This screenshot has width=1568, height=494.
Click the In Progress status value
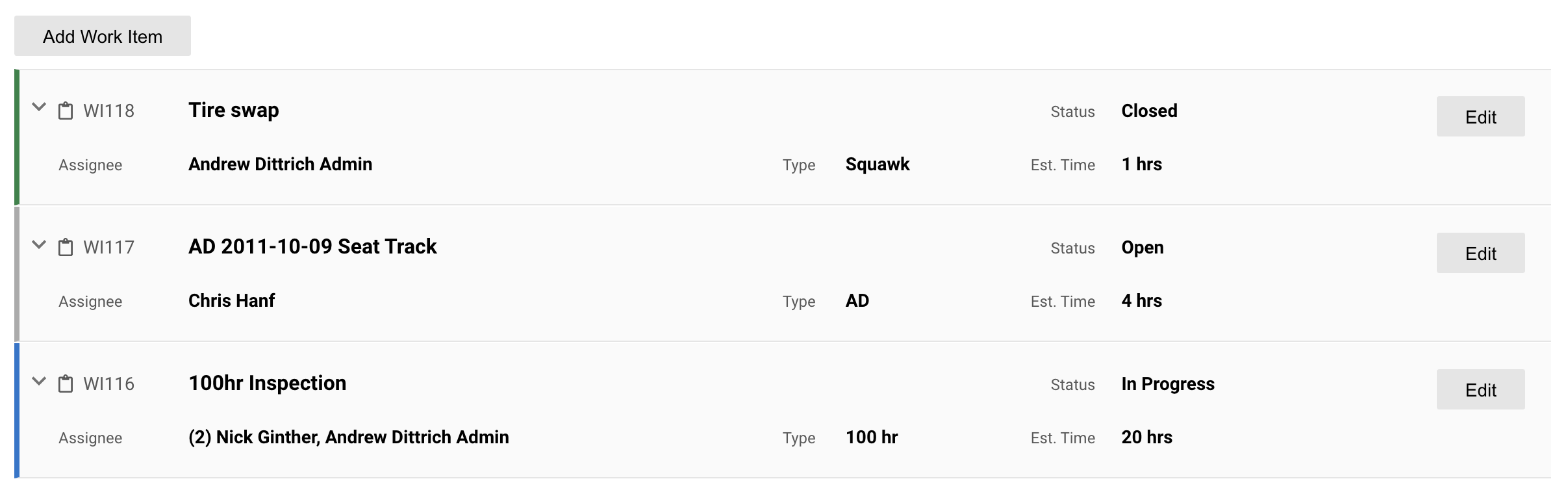click(1168, 384)
